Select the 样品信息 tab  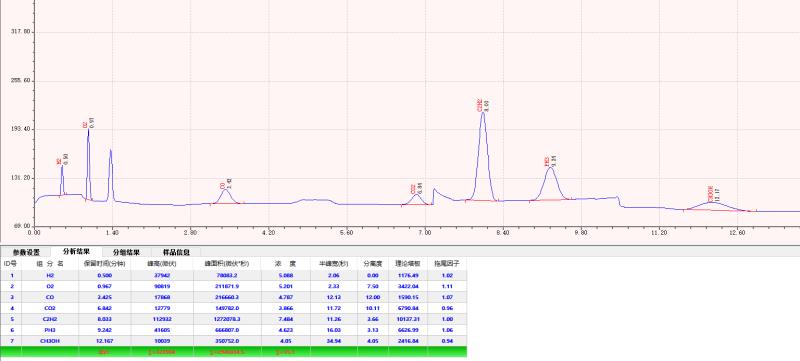pos(177,252)
